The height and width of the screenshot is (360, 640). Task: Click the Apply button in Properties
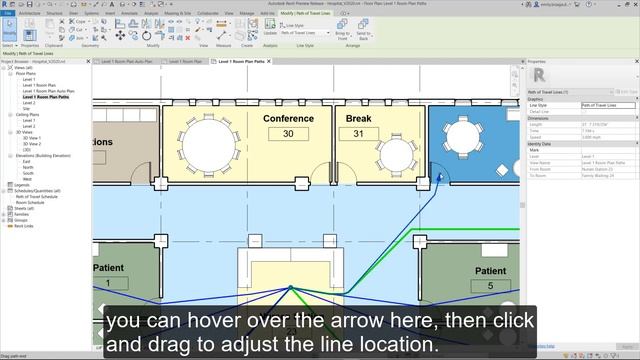point(627,346)
